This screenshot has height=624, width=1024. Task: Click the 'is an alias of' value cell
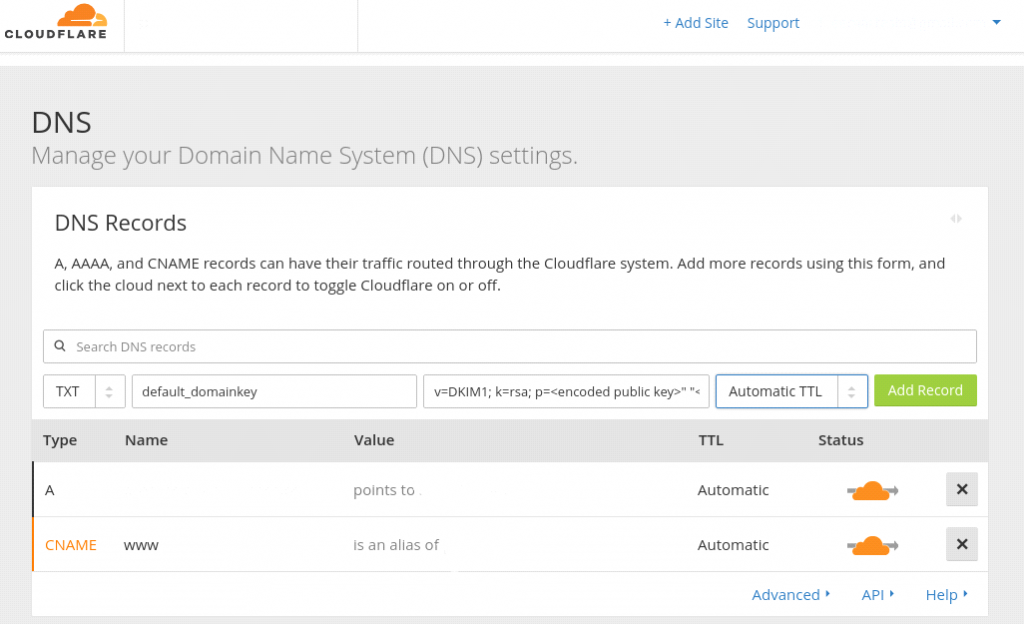click(x=396, y=545)
